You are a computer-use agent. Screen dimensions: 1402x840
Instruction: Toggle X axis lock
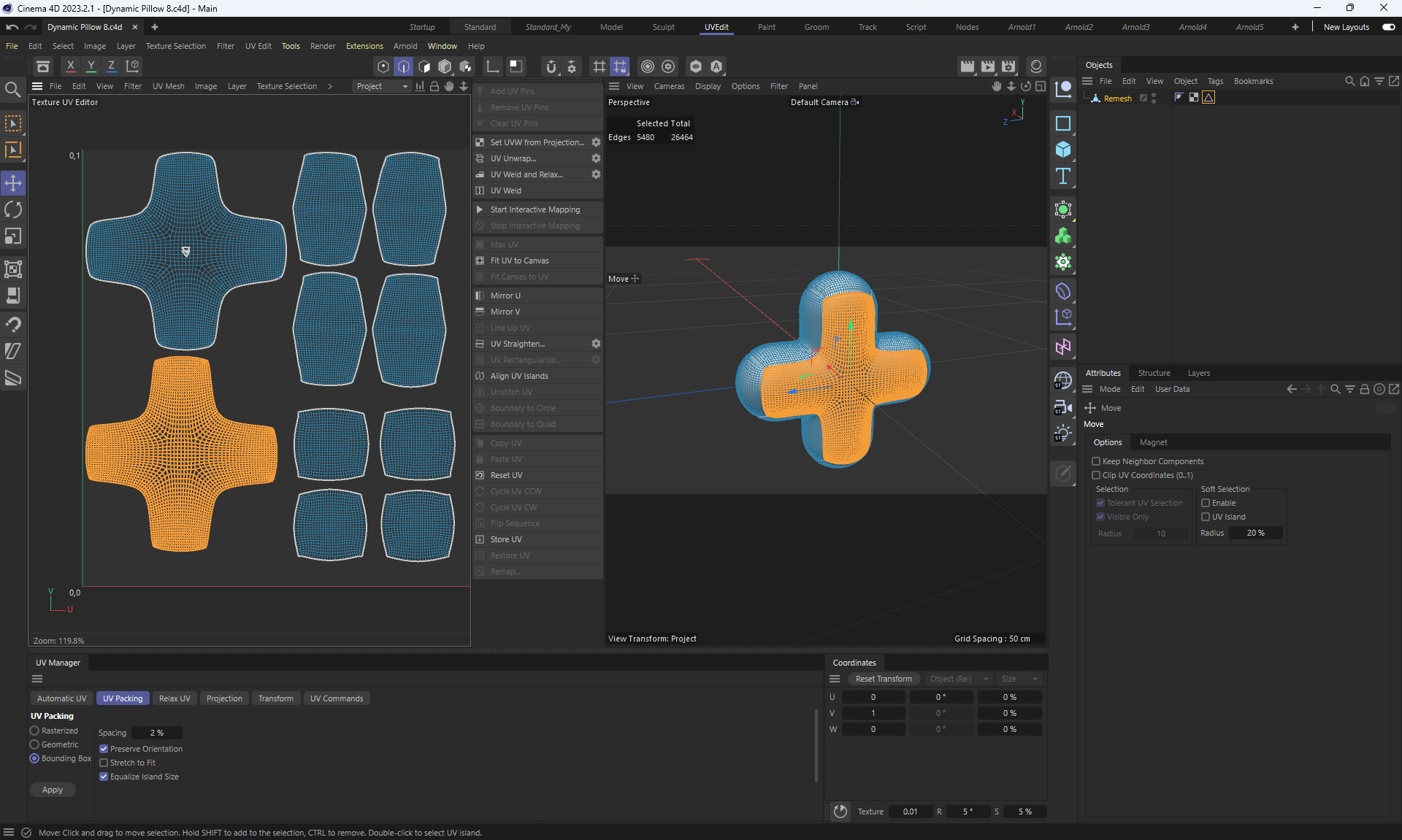(x=70, y=66)
